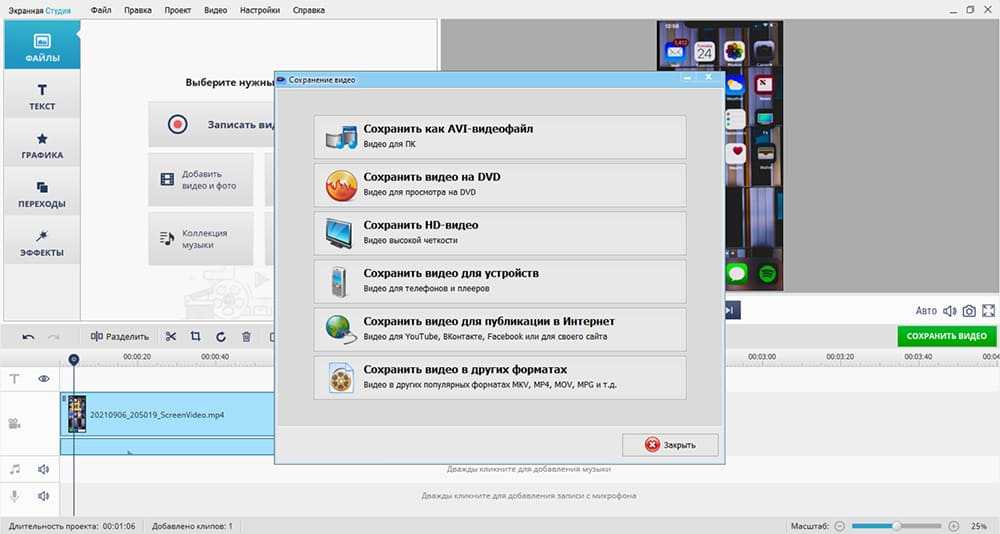
Task: Toggle text track visibility with the eye icon
Action: [44, 379]
